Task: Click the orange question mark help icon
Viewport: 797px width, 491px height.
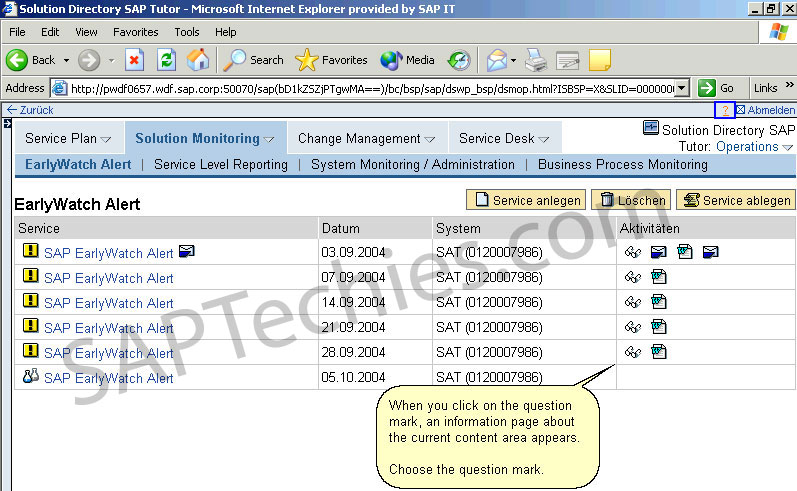Action: [x=725, y=110]
